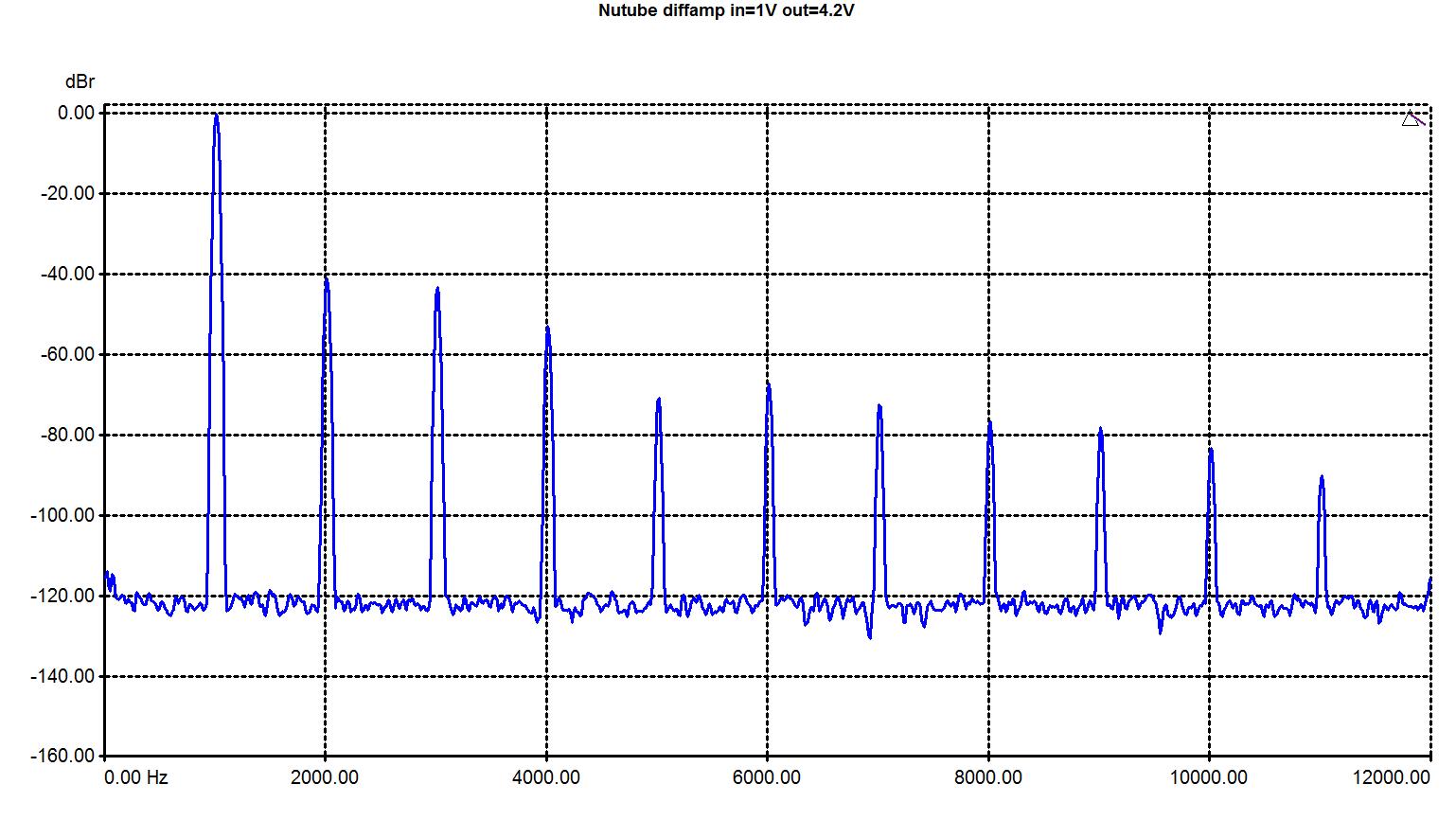This screenshot has width=1456, height=820.
Task: Click the triangle marker in top-right corner
Action: point(1411,119)
